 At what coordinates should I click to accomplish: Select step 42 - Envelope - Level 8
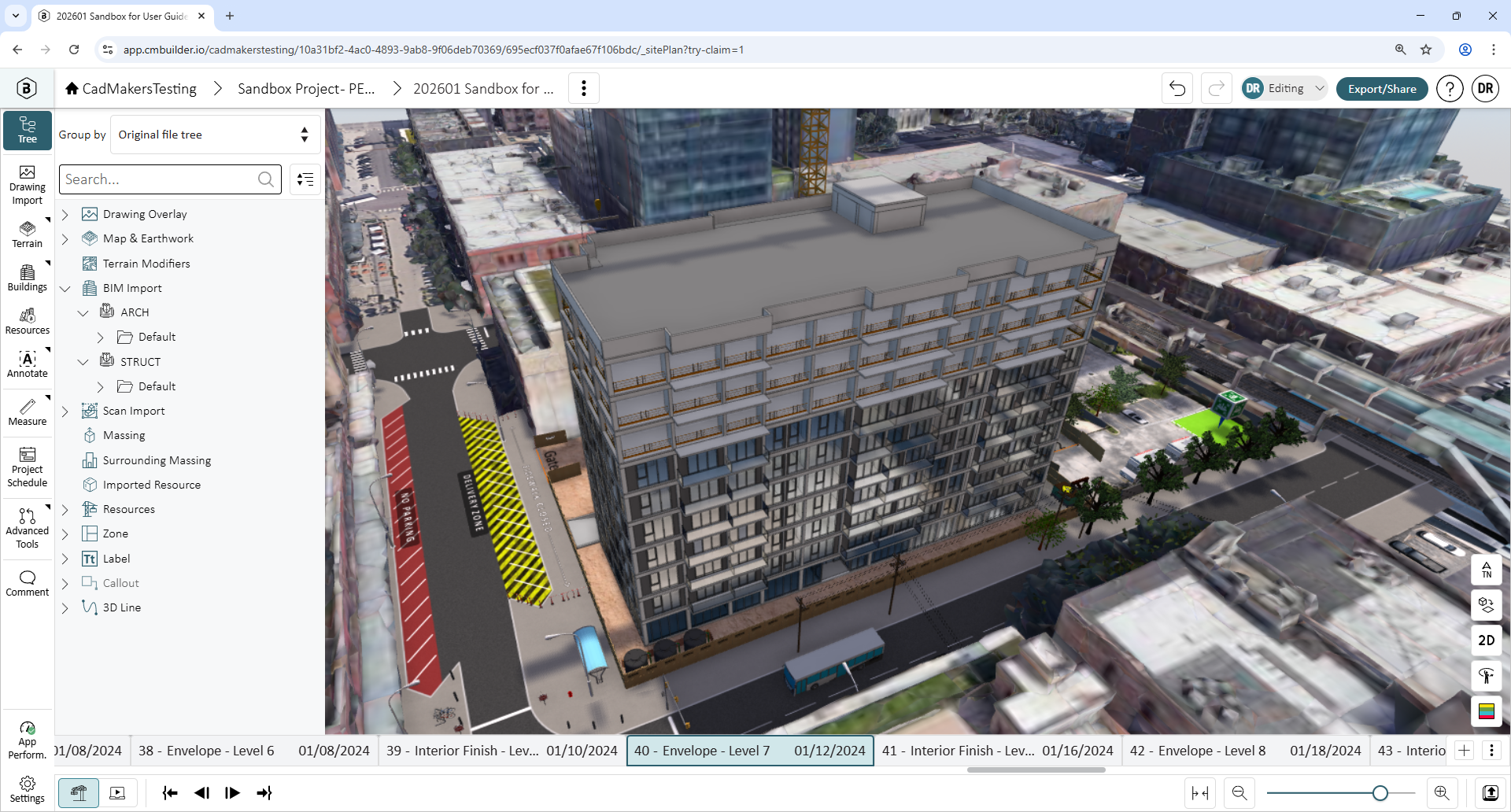pos(1246,751)
